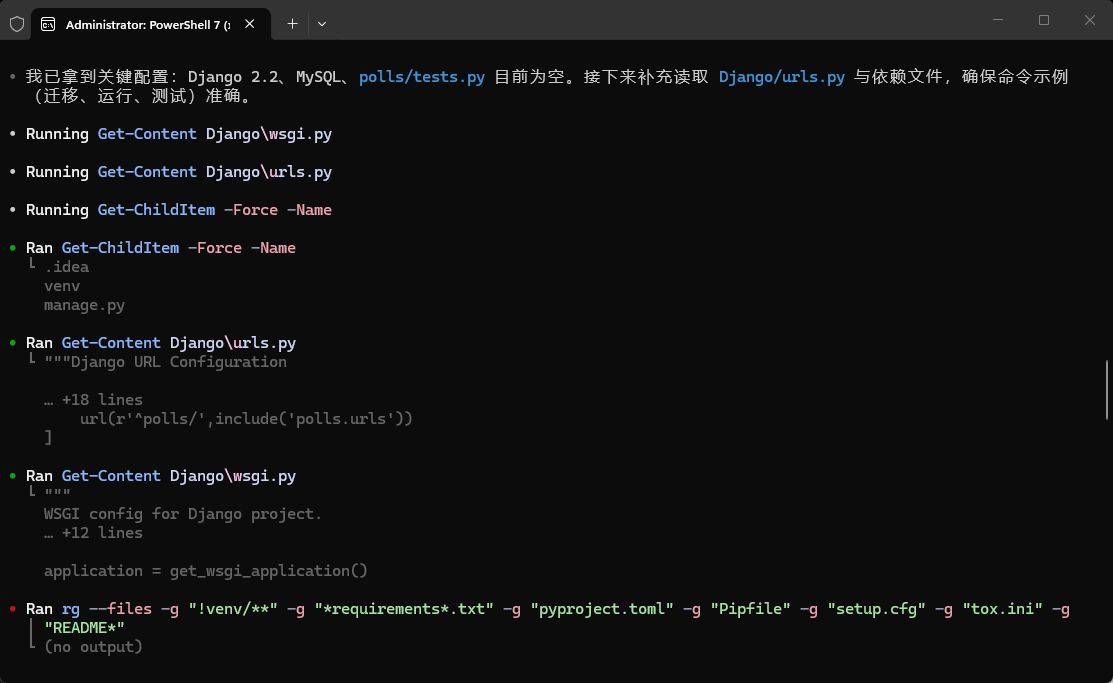Open the new tab profile dropdown
Screen dimensions: 1113x683
click(322, 24)
